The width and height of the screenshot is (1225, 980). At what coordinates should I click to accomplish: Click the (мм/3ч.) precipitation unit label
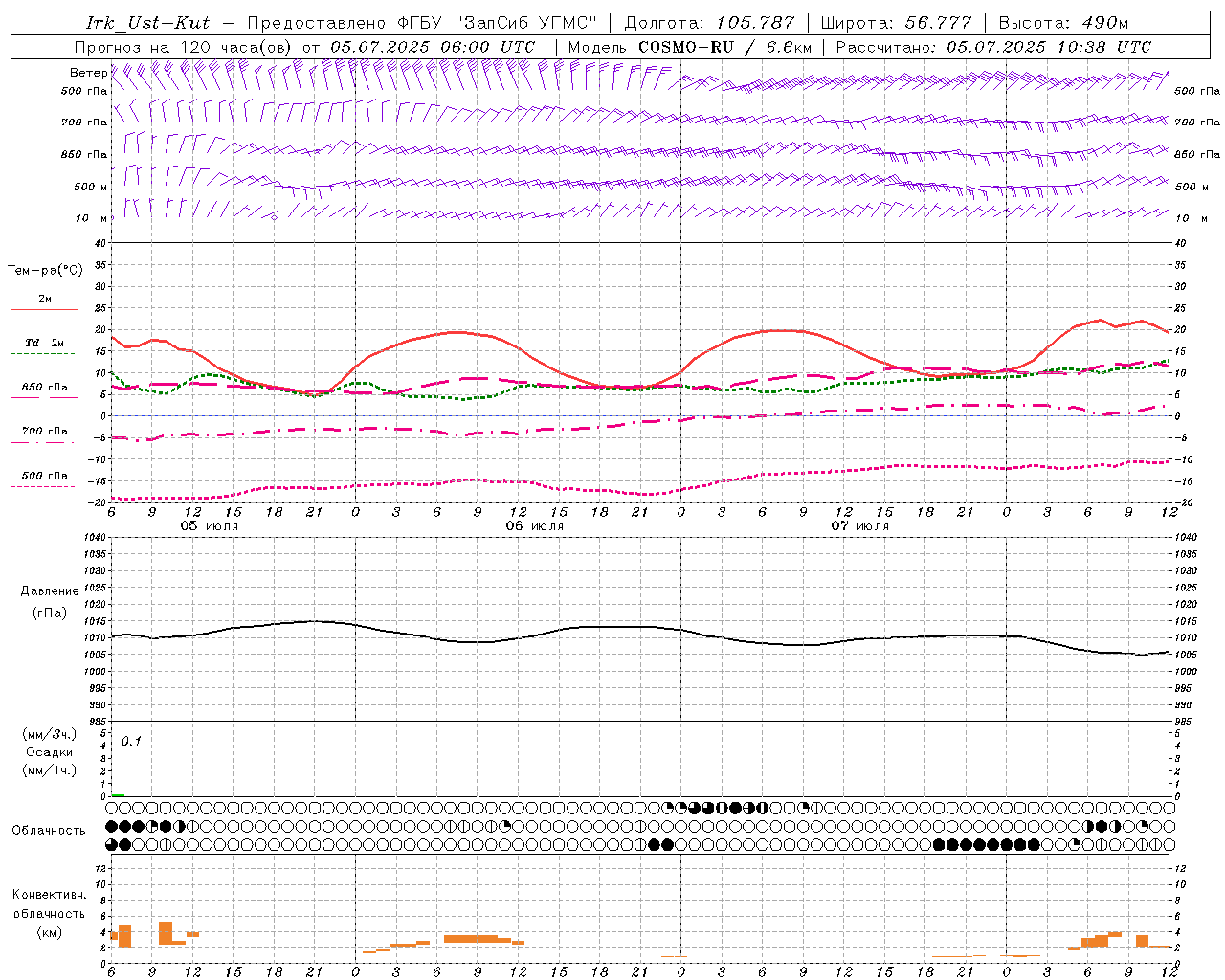(50, 734)
